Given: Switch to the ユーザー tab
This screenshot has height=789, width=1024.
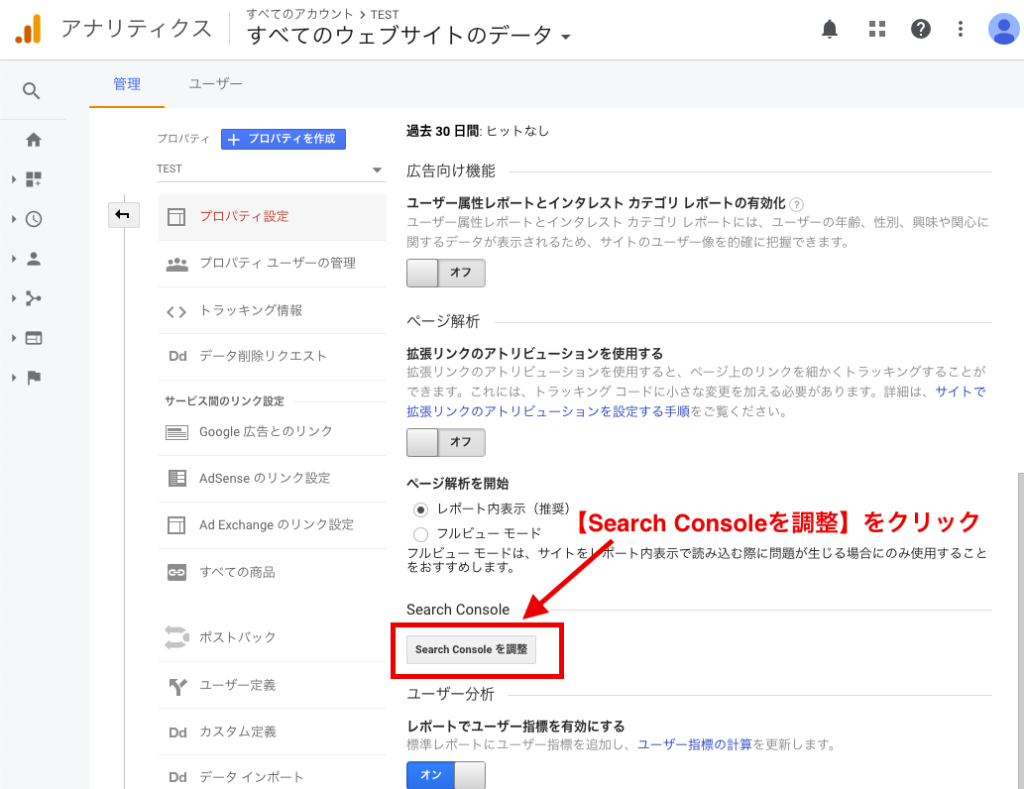Looking at the screenshot, I should (x=216, y=84).
